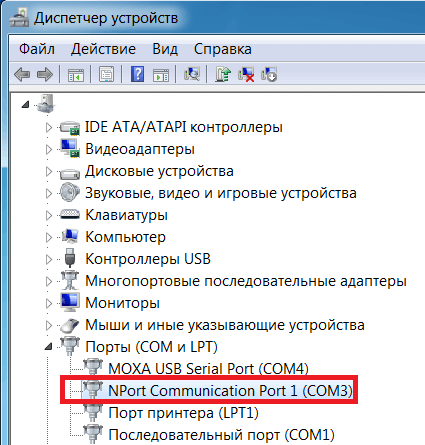This screenshot has width=425, height=445.
Task: Expand IDE ATA/ATAPI контроллеры node
Action: (x=49, y=127)
